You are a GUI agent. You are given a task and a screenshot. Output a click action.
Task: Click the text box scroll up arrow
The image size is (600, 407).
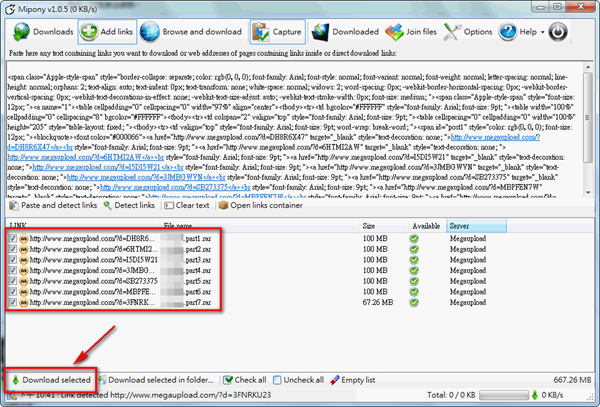pos(588,67)
